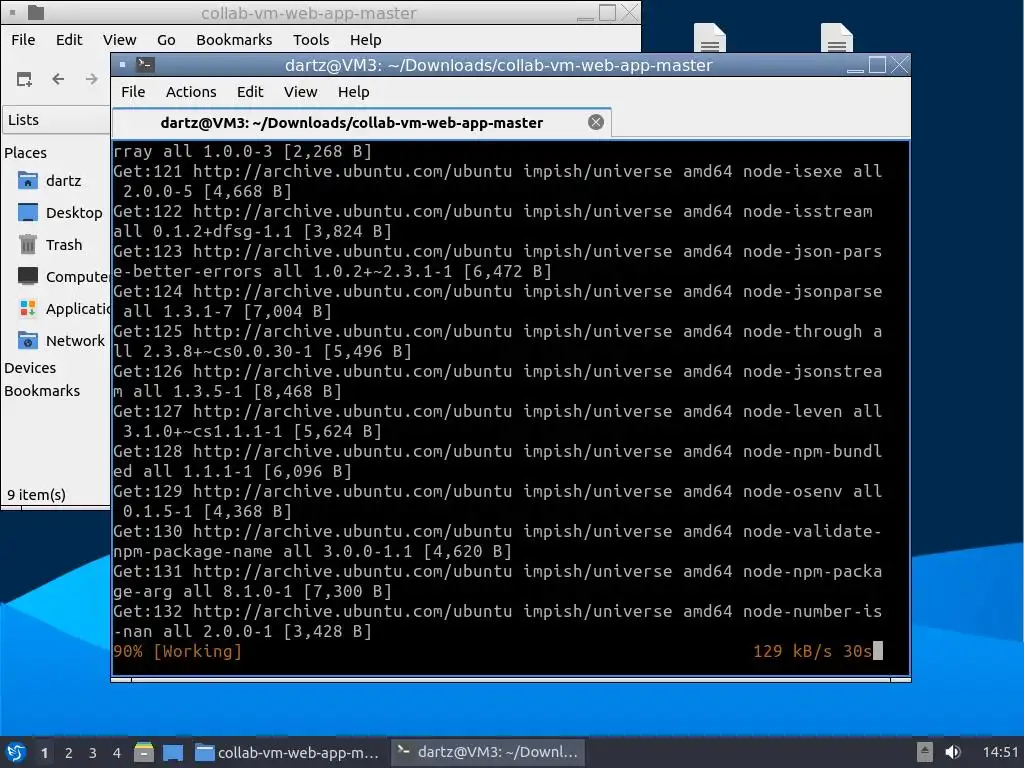1024x768 pixels.
Task: Click terminal window menu dot icon
Action: [122, 65]
